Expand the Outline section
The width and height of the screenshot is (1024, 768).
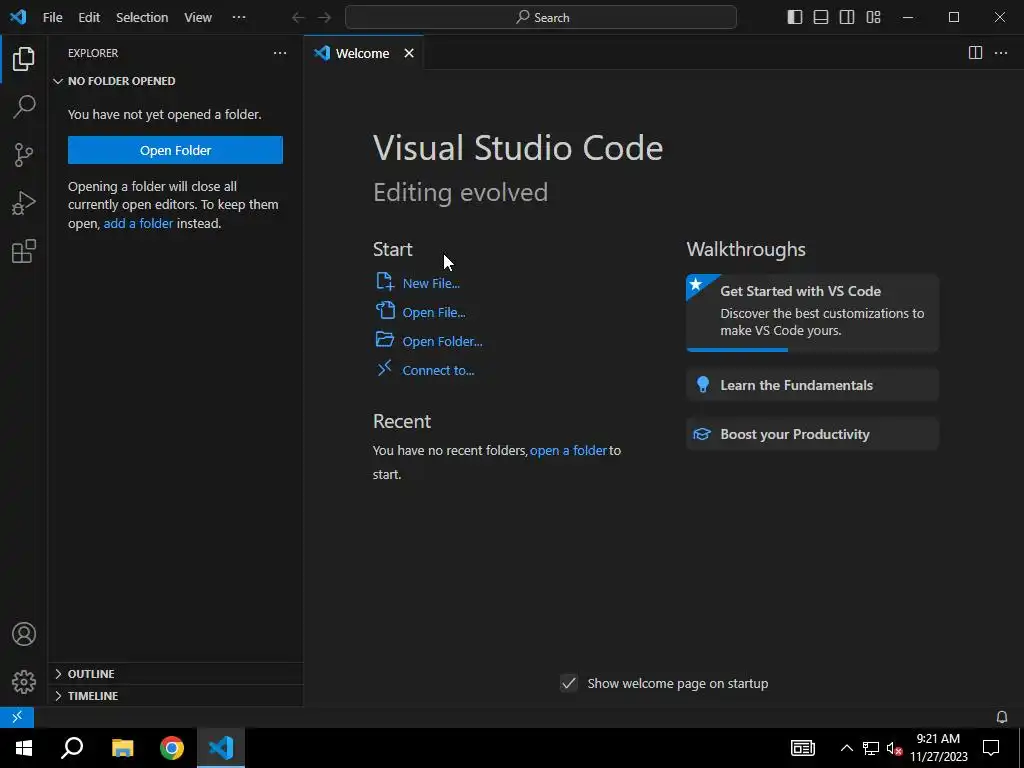[176, 673]
